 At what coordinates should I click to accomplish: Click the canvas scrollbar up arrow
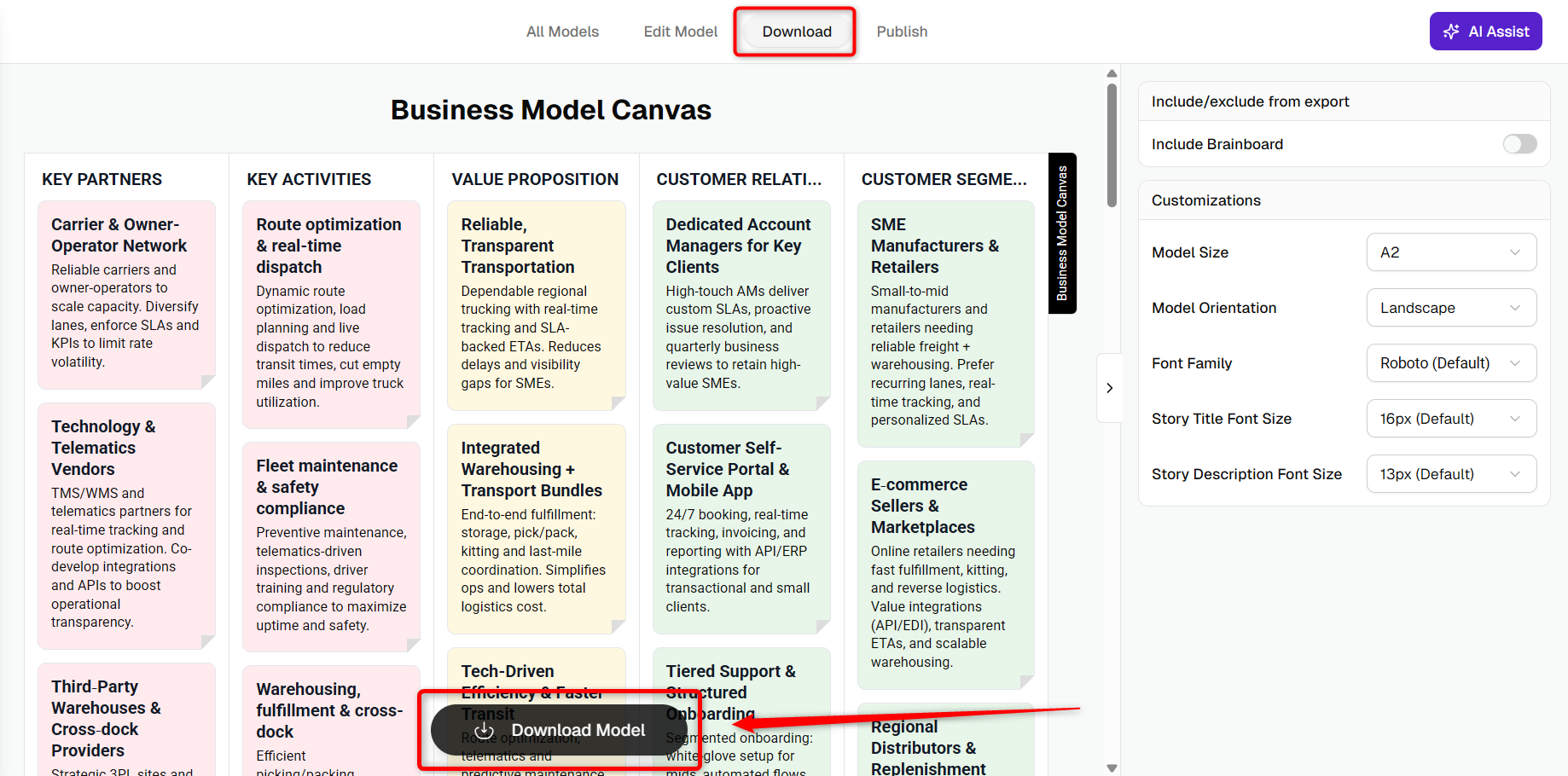[1112, 73]
